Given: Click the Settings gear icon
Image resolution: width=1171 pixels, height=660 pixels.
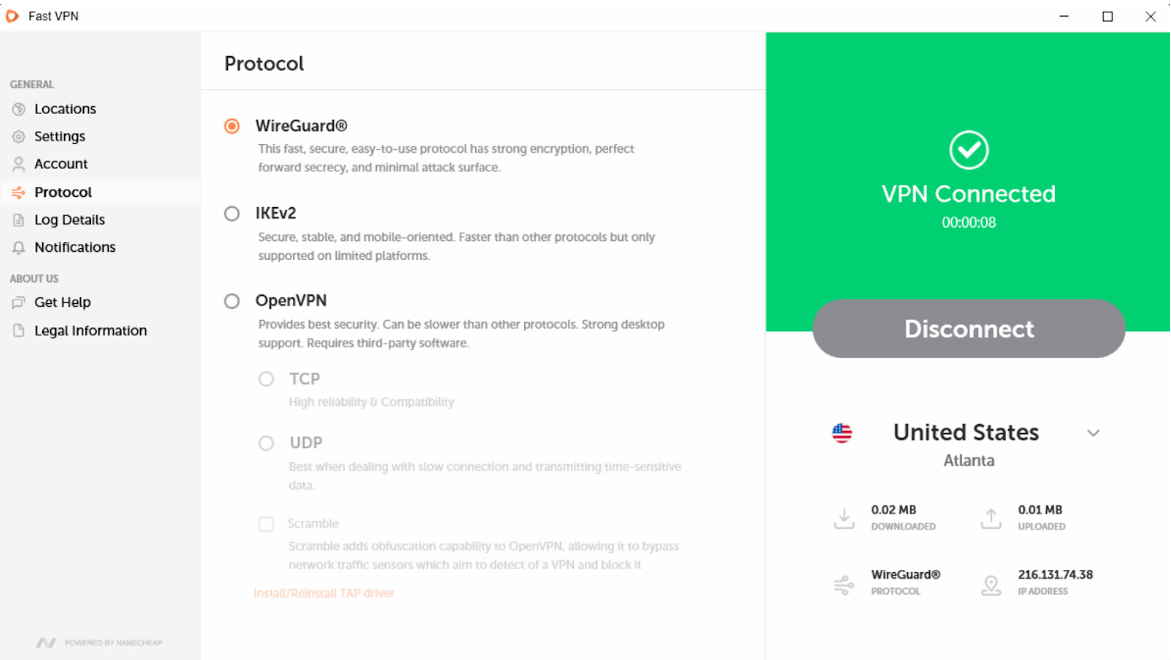Looking at the screenshot, I should (20, 136).
